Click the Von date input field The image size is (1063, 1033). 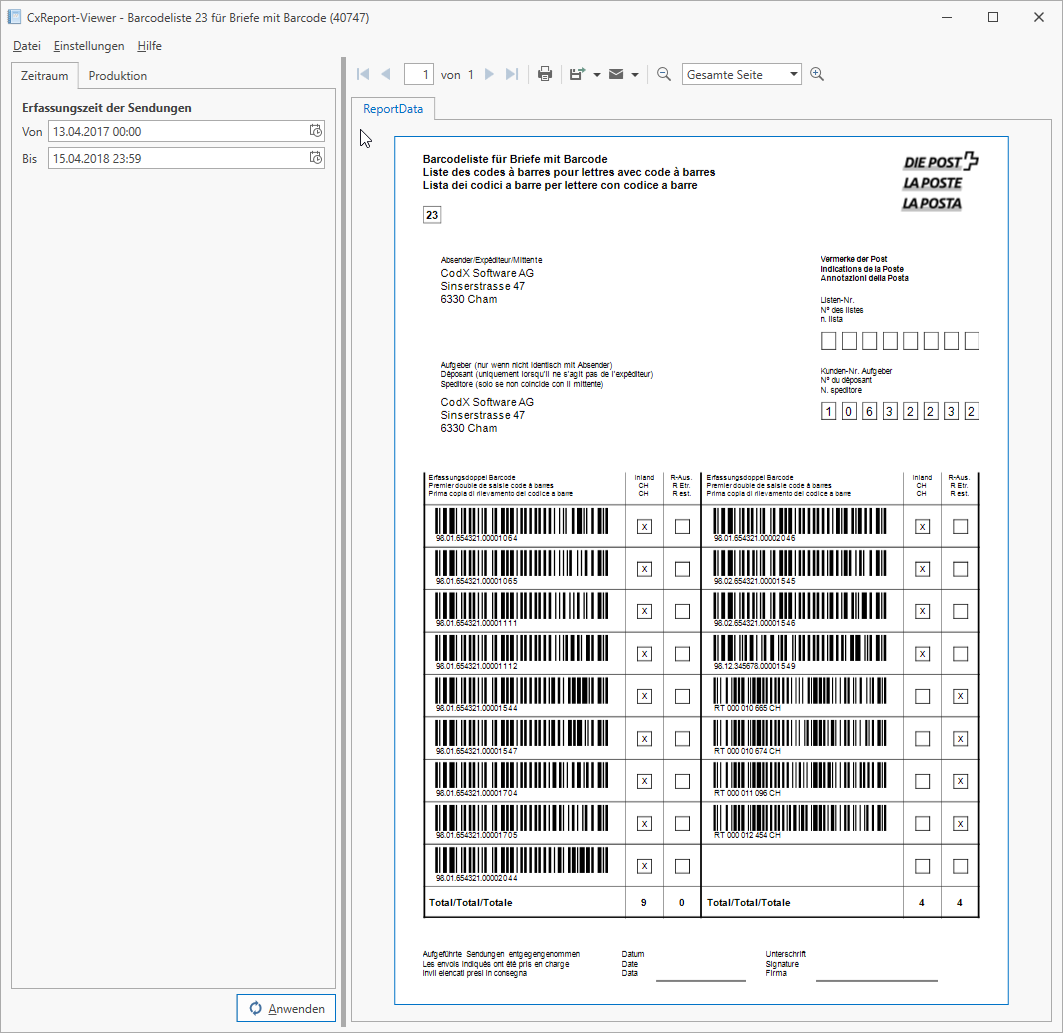tap(186, 131)
